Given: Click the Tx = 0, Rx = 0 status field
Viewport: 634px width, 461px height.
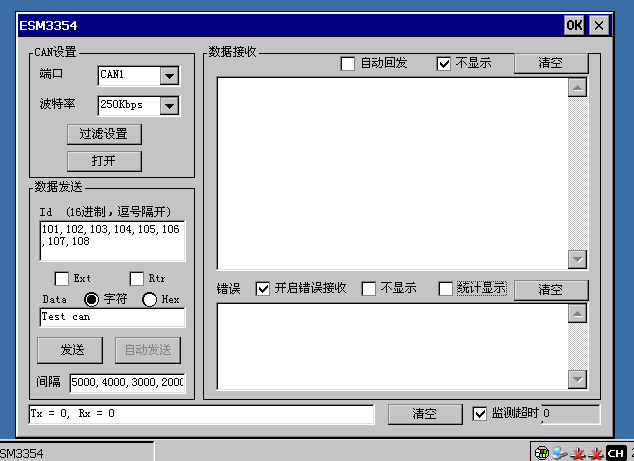Looking at the screenshot, I should tap(201, 414).
